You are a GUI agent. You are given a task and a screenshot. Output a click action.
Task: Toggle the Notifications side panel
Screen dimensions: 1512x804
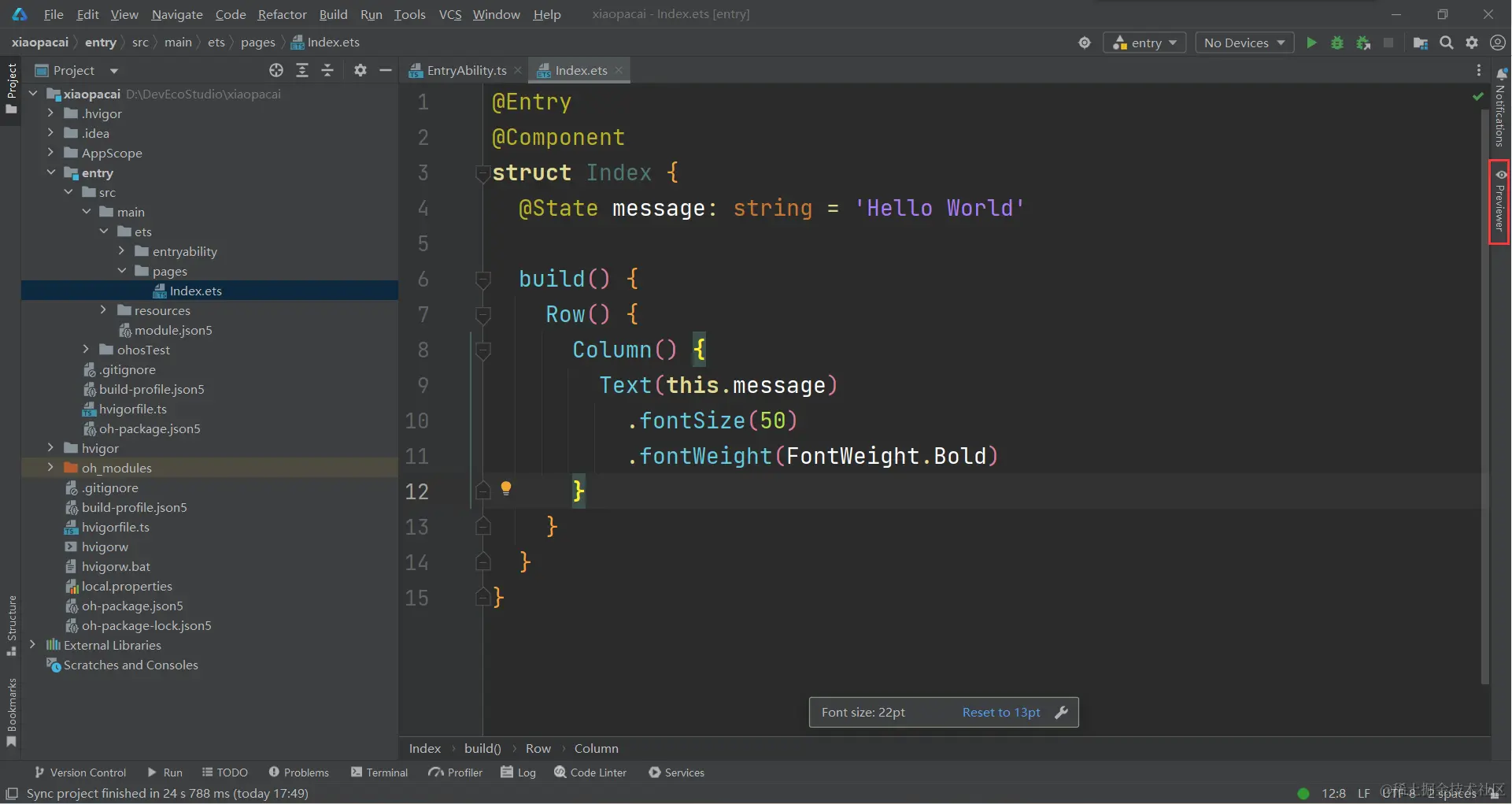tap(1500, 107)
